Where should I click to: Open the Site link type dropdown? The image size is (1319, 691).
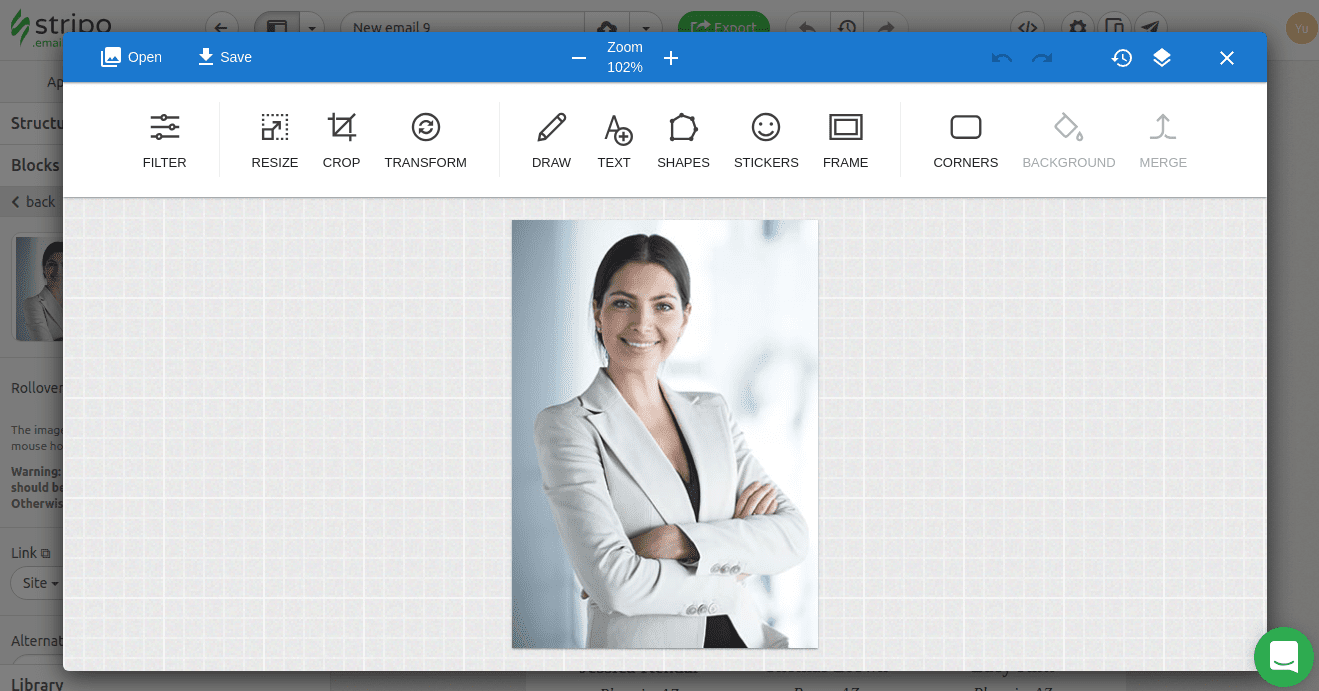(x=38, y=583)
